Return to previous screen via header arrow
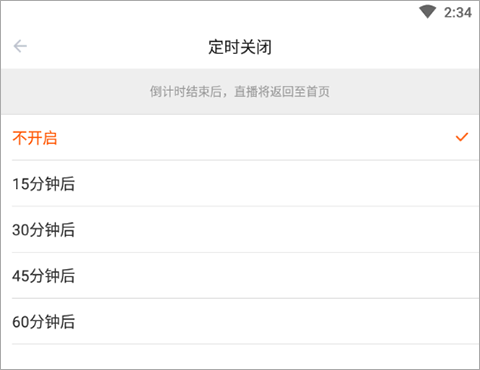Screen dimensions: 480x370 click(x=20, y=46)
